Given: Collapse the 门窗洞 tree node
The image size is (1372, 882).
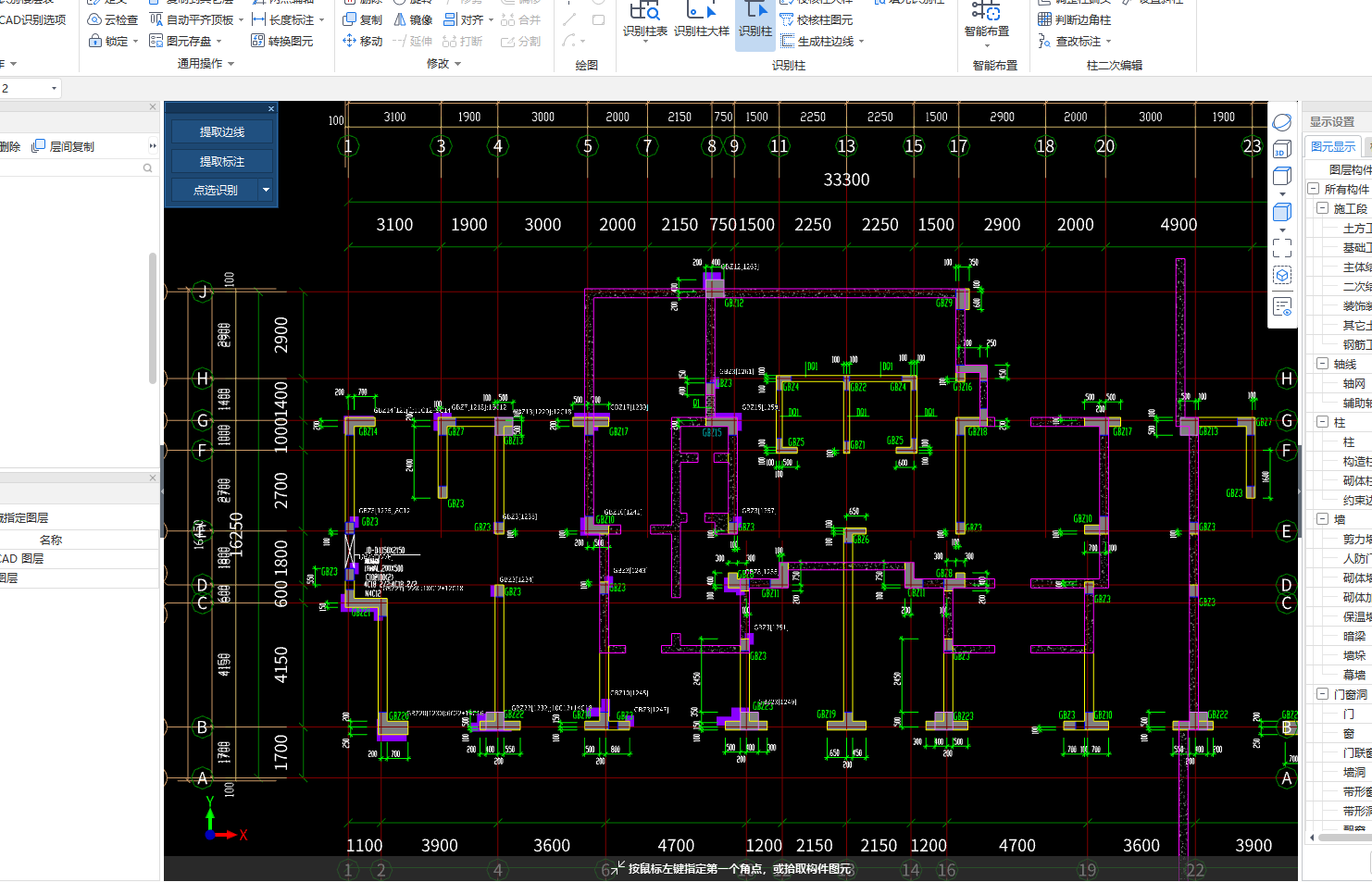Looking at the screenshot, I should coord(1323,694).
